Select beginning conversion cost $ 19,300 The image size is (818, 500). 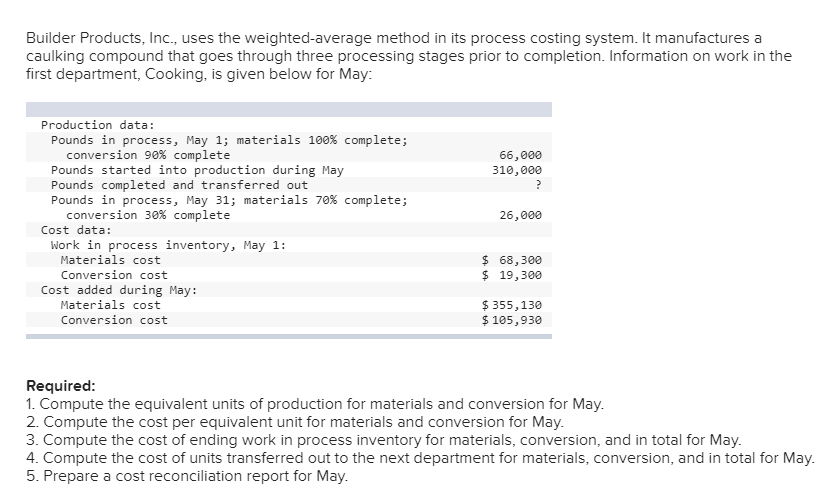[512, 275]
